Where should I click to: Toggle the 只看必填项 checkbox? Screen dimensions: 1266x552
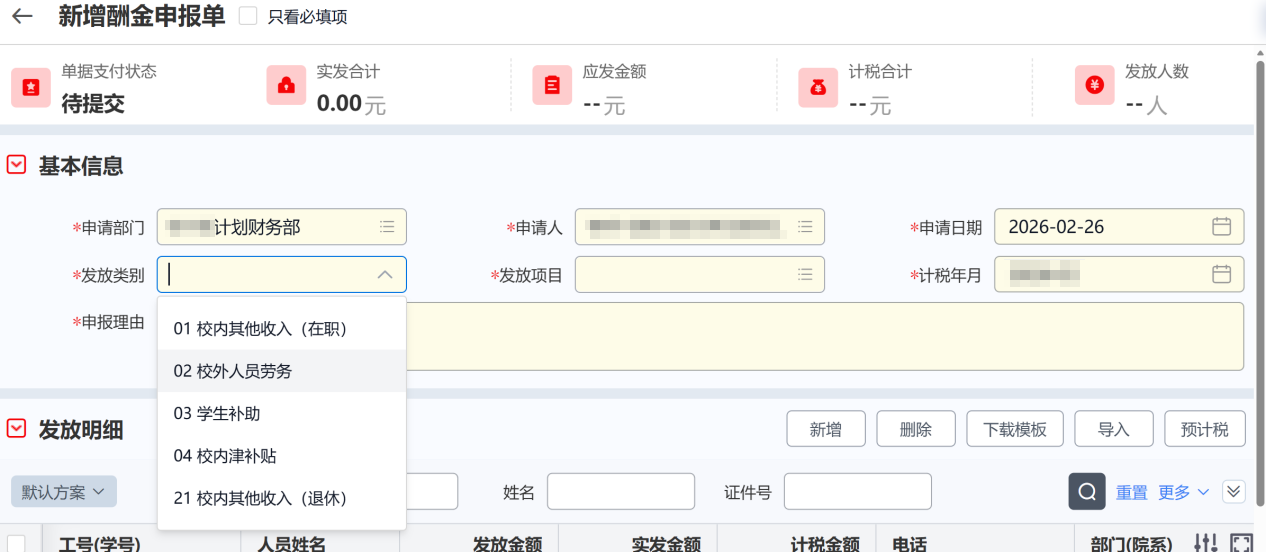[x=249, y=17]
